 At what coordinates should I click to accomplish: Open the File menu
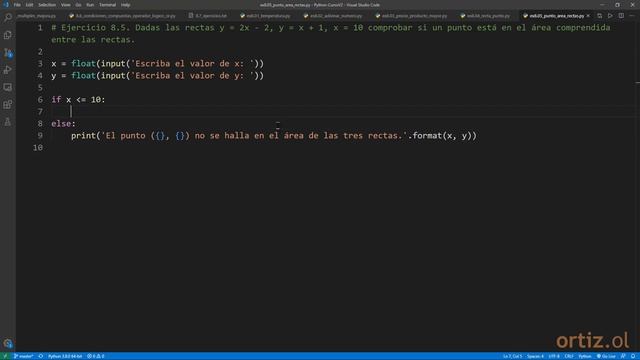[x=17, y=5]
